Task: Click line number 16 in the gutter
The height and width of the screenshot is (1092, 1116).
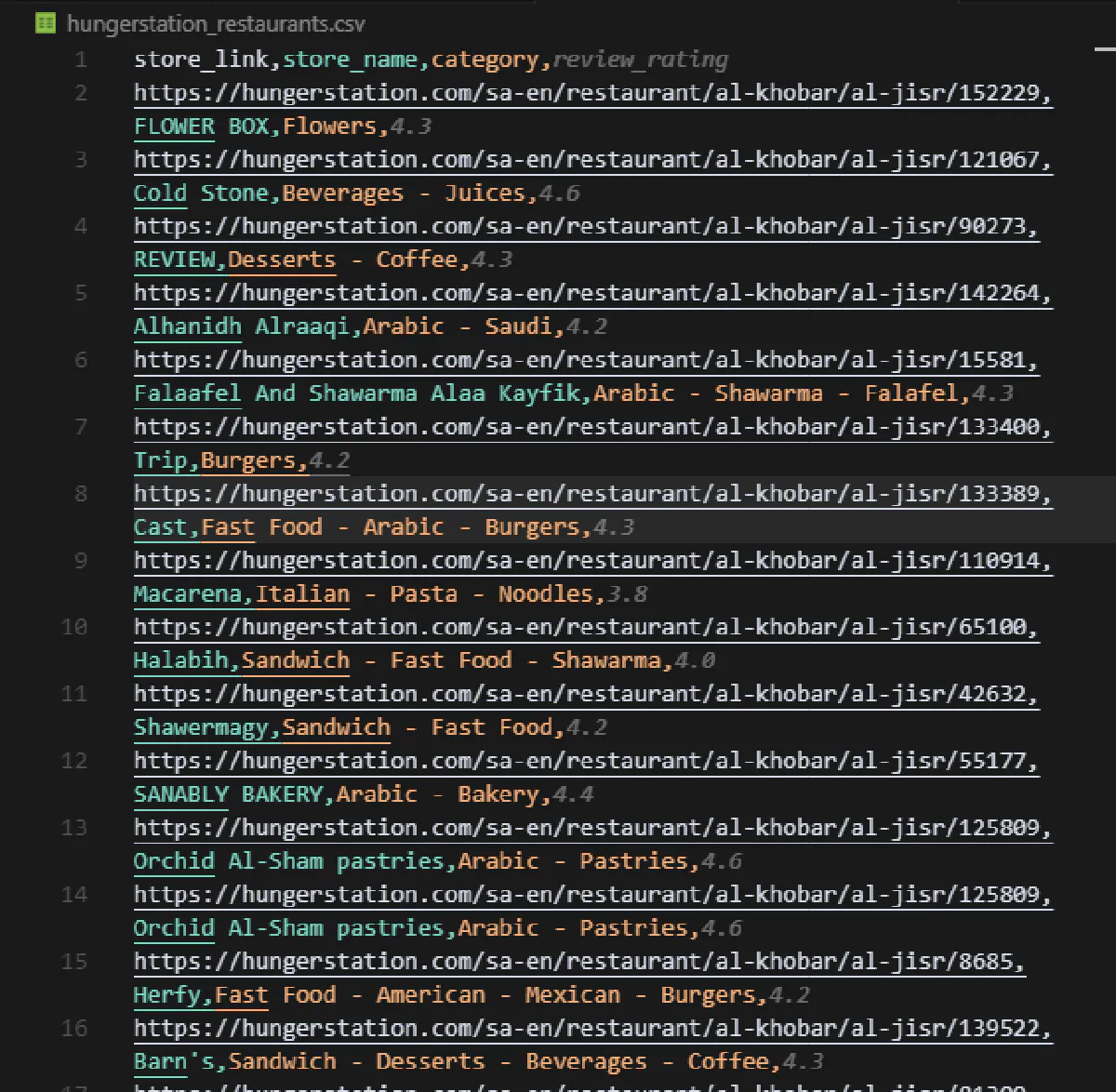Action: 74,1029
